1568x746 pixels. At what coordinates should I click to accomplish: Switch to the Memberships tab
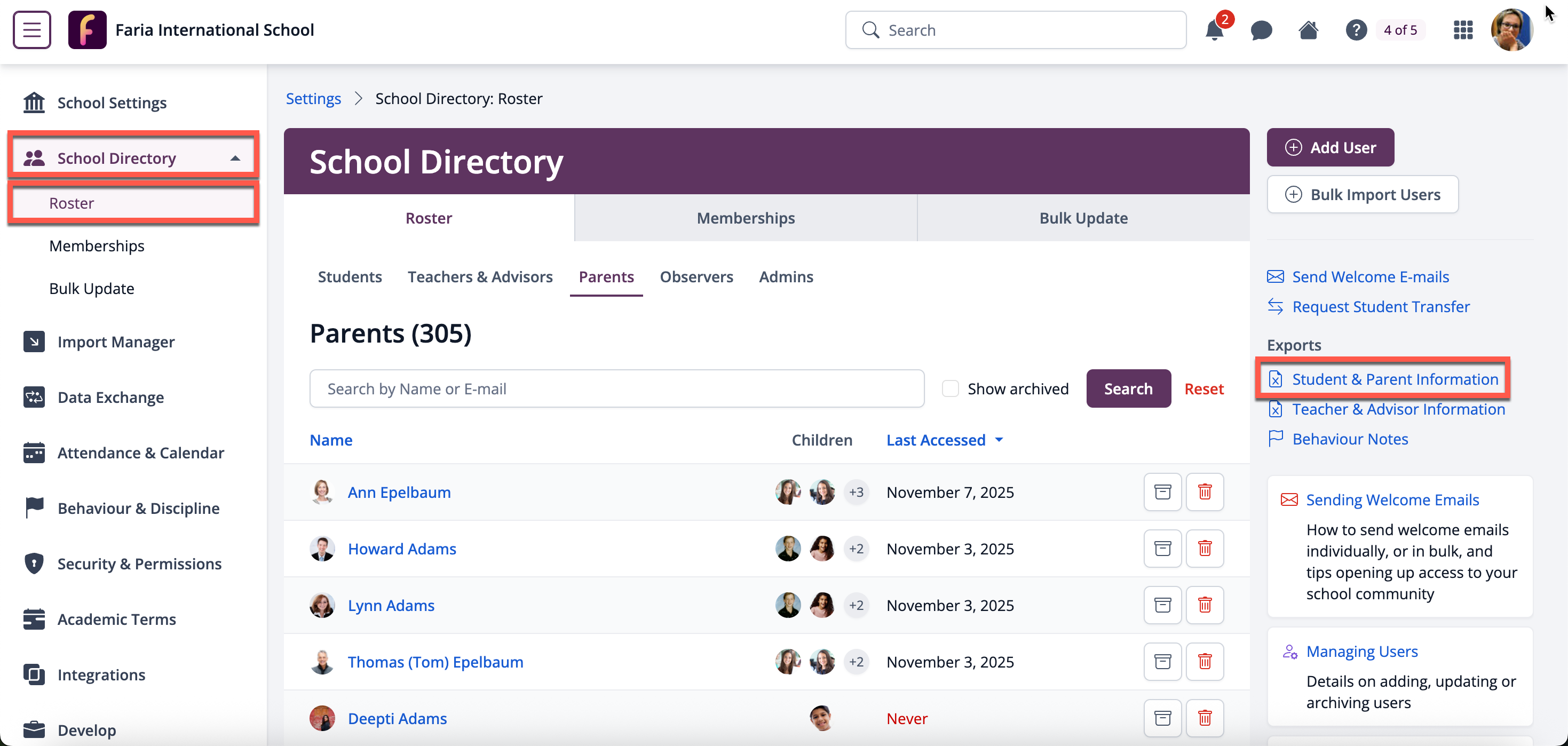pyautogui.click(x=745, y=218)
